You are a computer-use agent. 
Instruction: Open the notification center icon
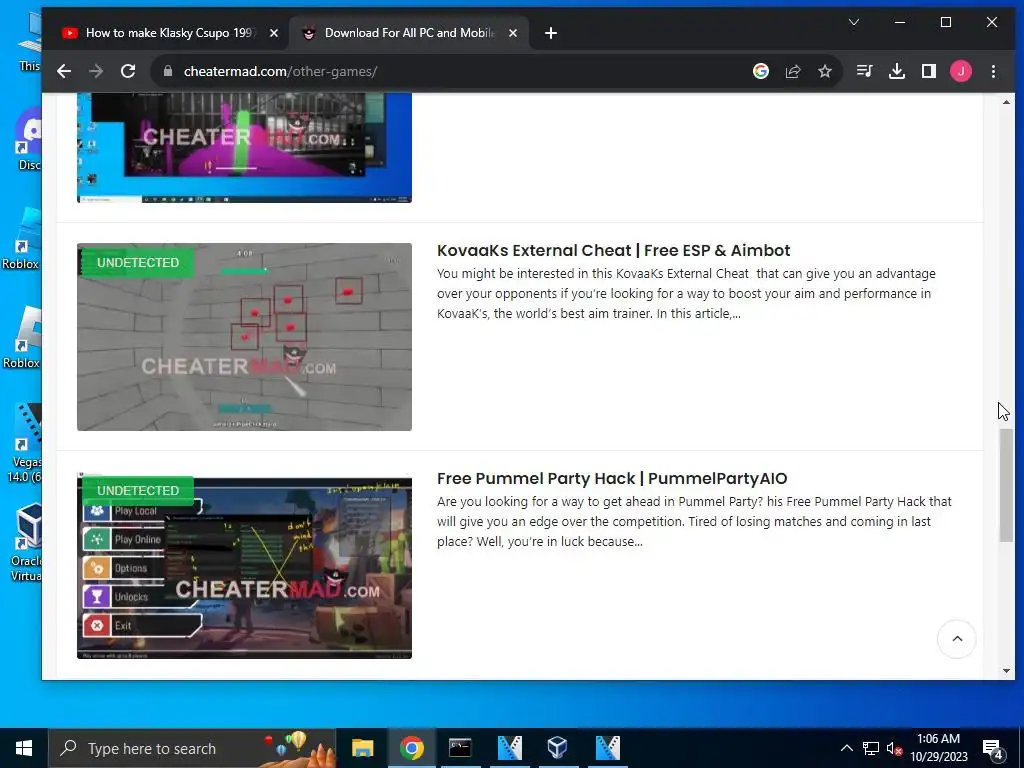click(993, 749)
